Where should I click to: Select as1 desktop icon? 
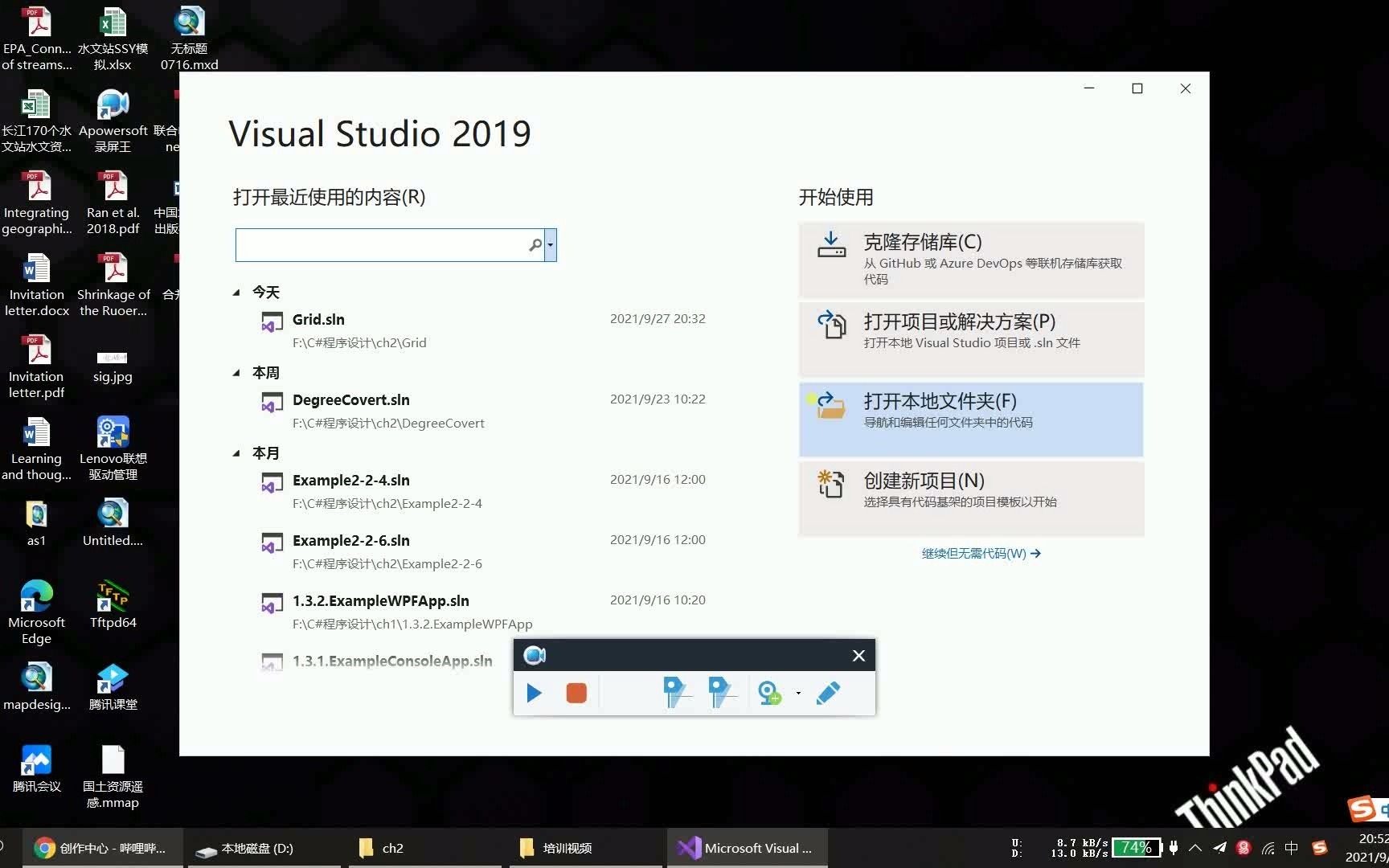[x=36, y=523]
